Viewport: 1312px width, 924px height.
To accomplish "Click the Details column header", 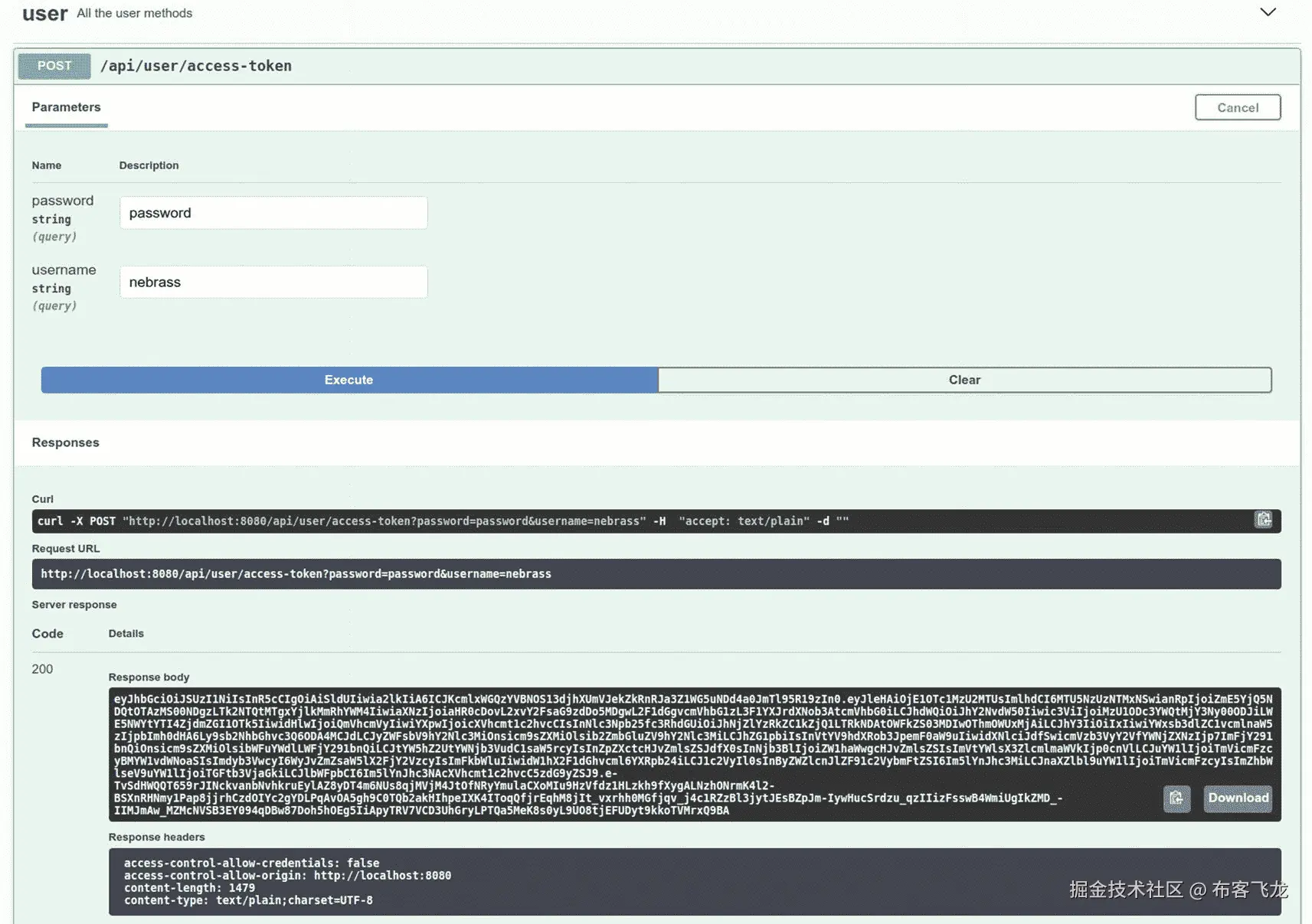I will point(126,634).
